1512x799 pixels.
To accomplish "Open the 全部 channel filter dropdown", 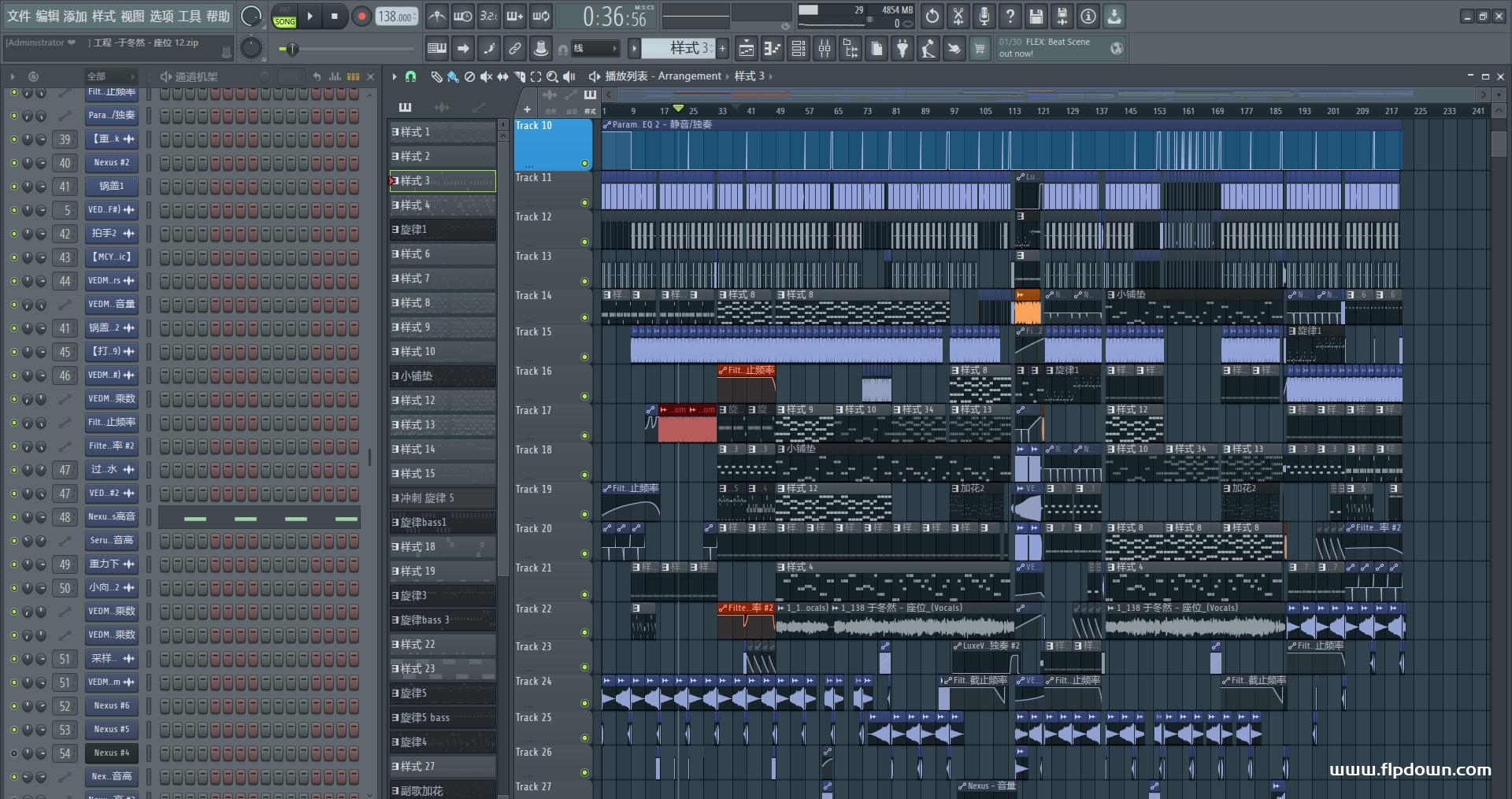I will point(110,76).
